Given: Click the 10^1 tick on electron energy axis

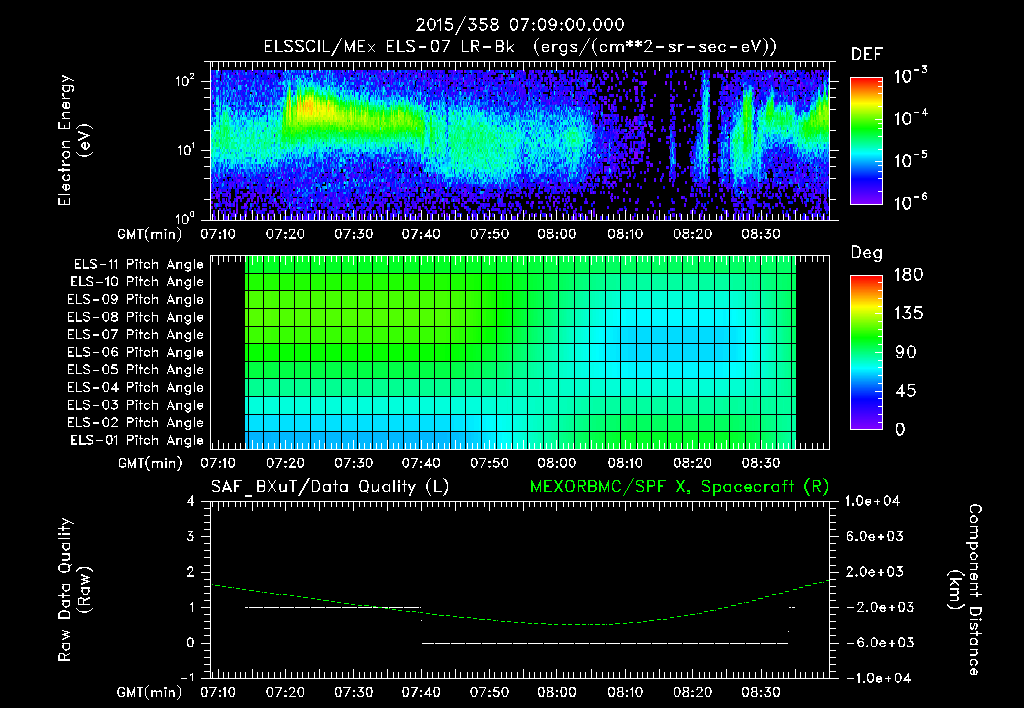Looking at the screenshot, I should [185, 150].
